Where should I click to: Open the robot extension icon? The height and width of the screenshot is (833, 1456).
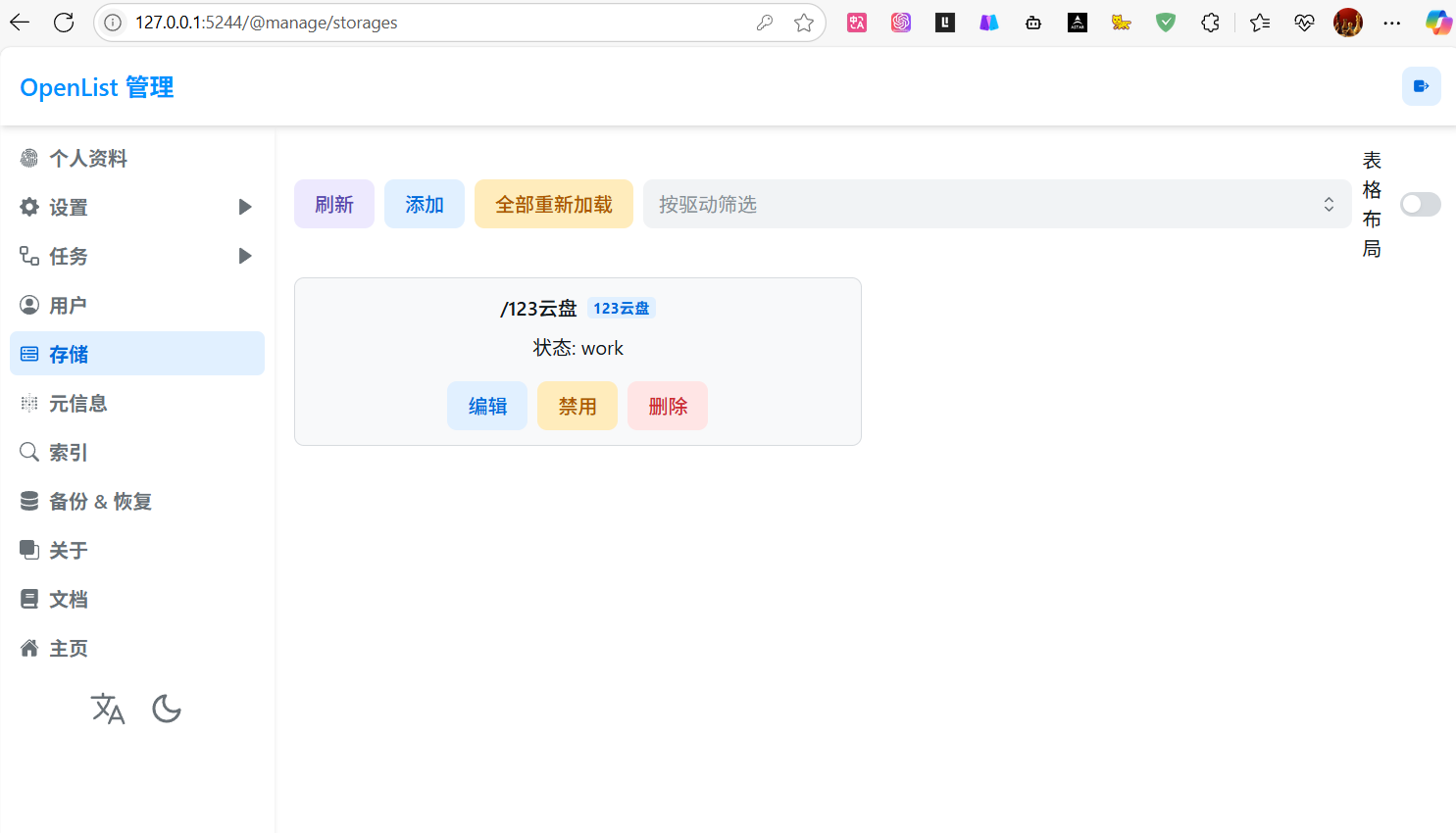pos(1033,23)
